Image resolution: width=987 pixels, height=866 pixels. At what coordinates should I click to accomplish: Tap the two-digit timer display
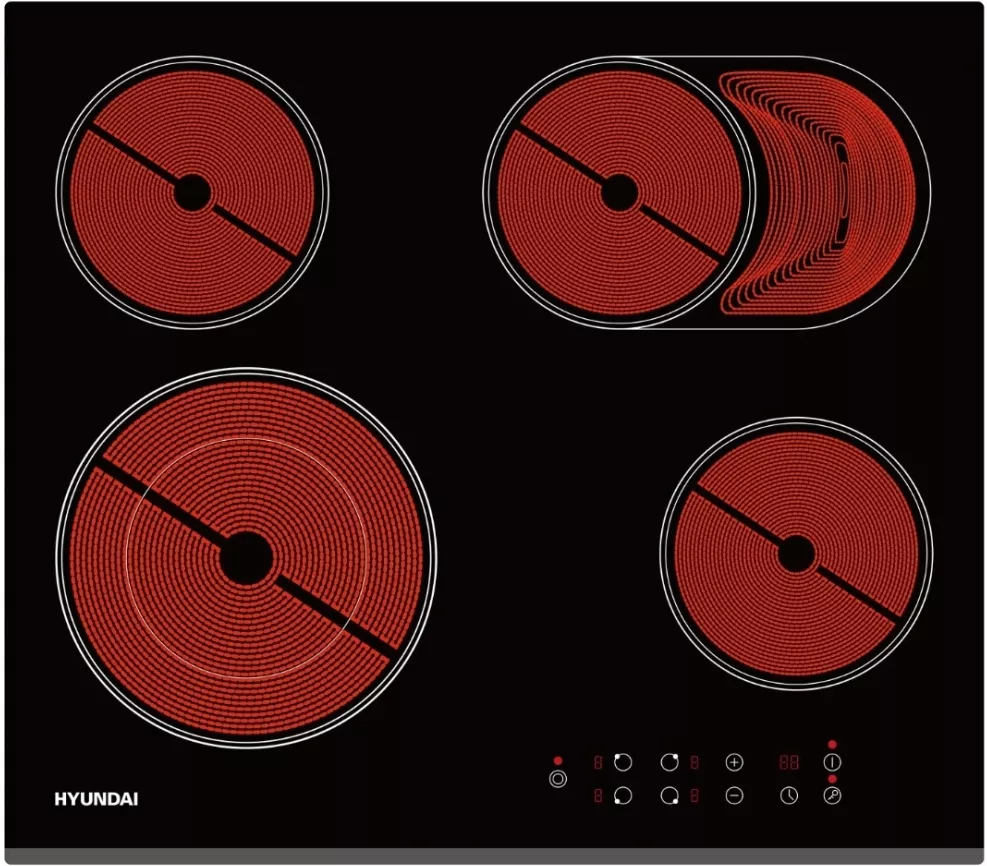[x=789, y=762]
